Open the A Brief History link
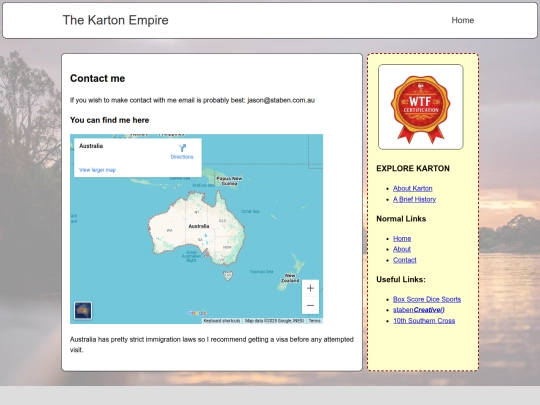The height and width of the screenshot is (405, 540). pos(414,199)
